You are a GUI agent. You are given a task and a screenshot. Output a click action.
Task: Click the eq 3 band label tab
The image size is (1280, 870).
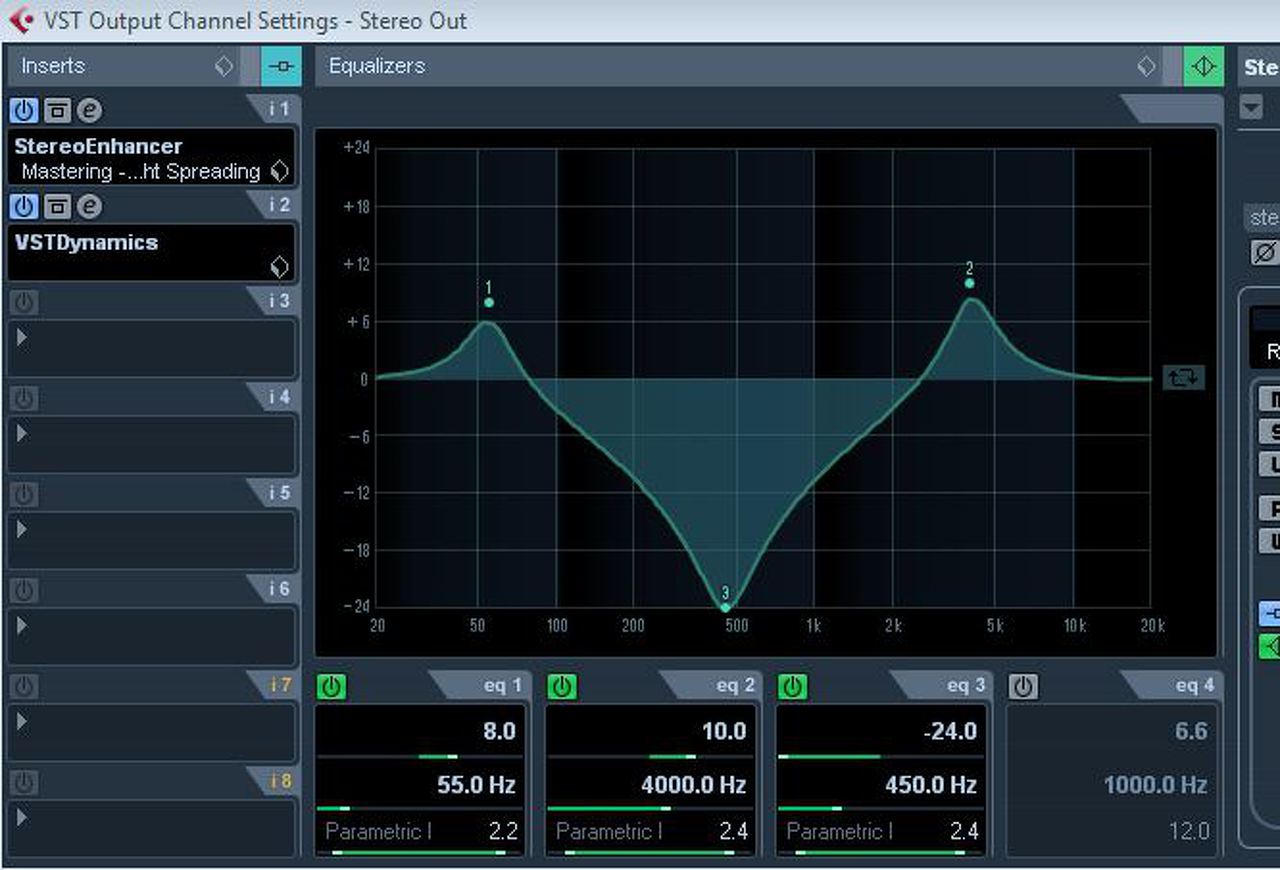click(941, 685)
